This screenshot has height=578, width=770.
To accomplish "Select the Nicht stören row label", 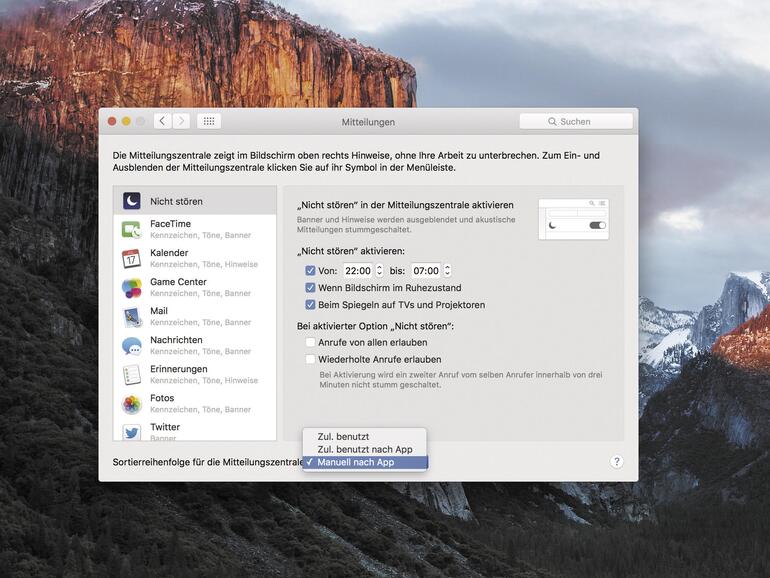I will 176,201.
